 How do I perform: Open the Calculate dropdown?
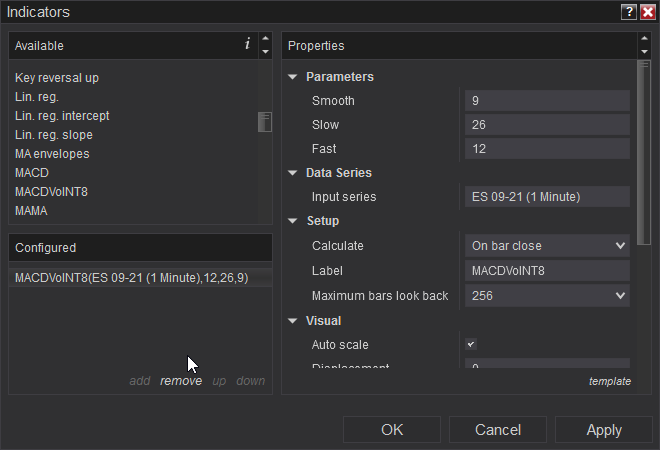[x=547, y=246]
